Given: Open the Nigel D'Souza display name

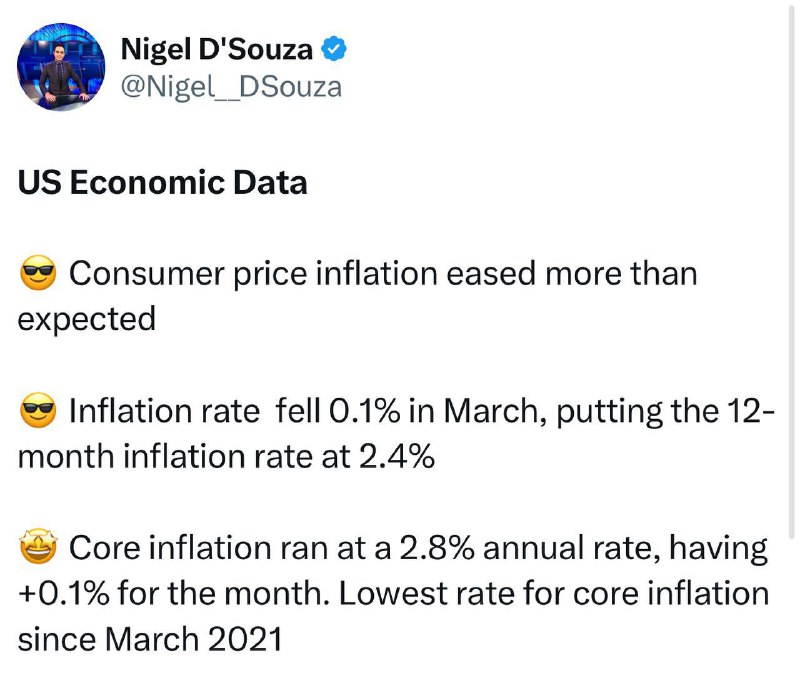Looking at the screenshot, I should (216, 50).
